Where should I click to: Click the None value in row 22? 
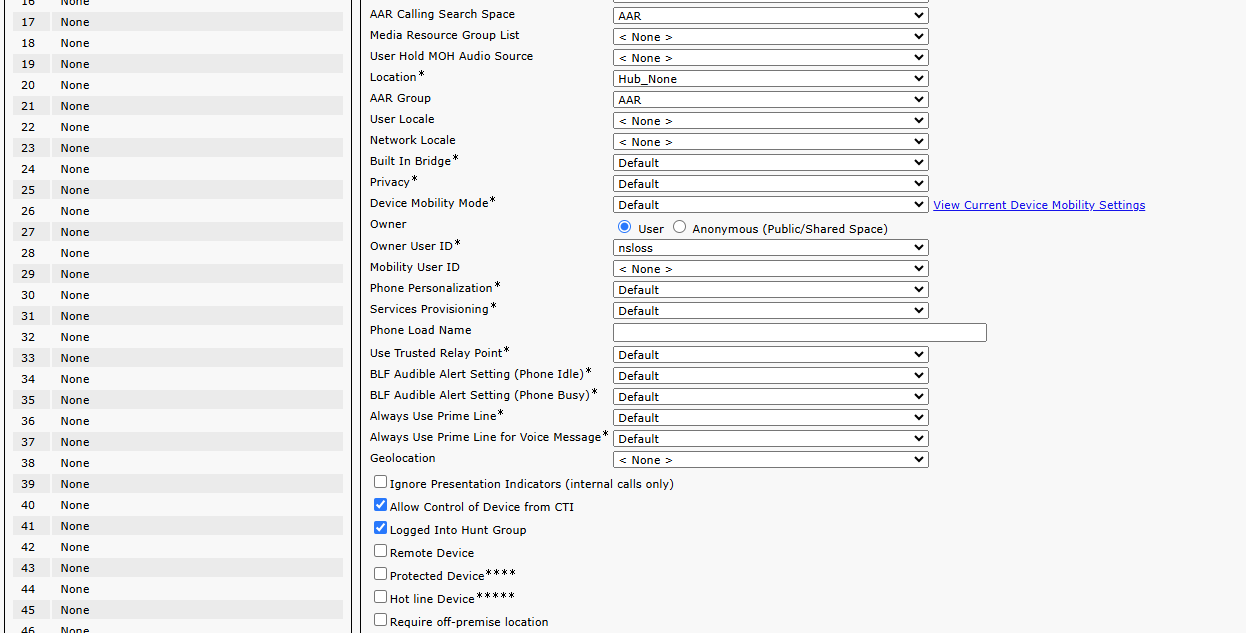pos(75,127)
